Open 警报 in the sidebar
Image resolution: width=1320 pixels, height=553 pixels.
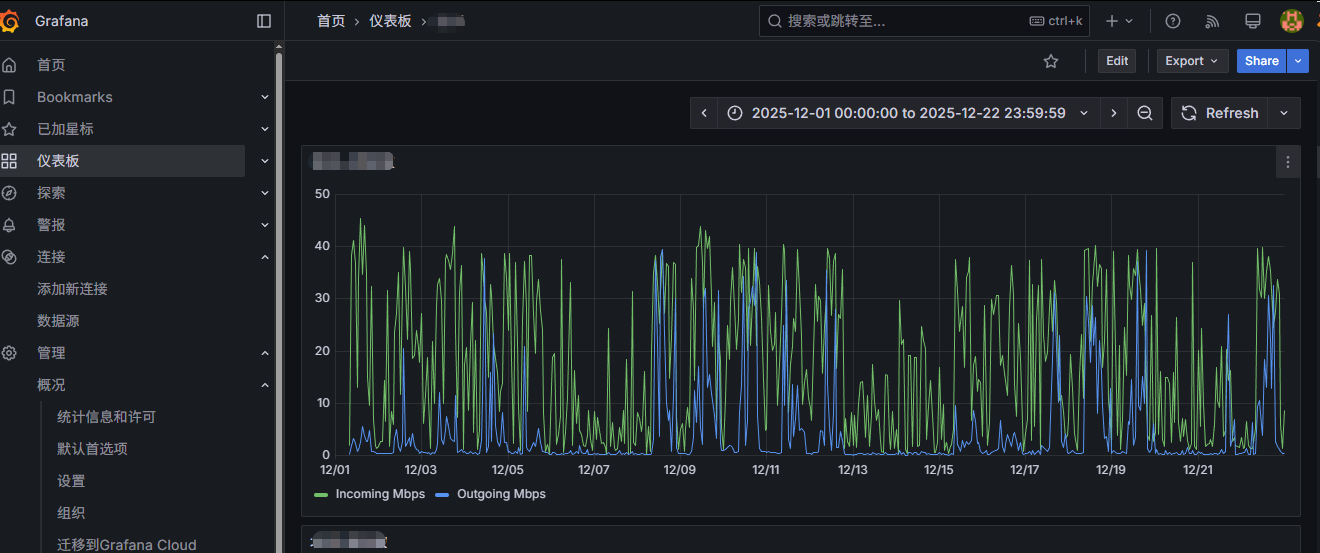51,225
